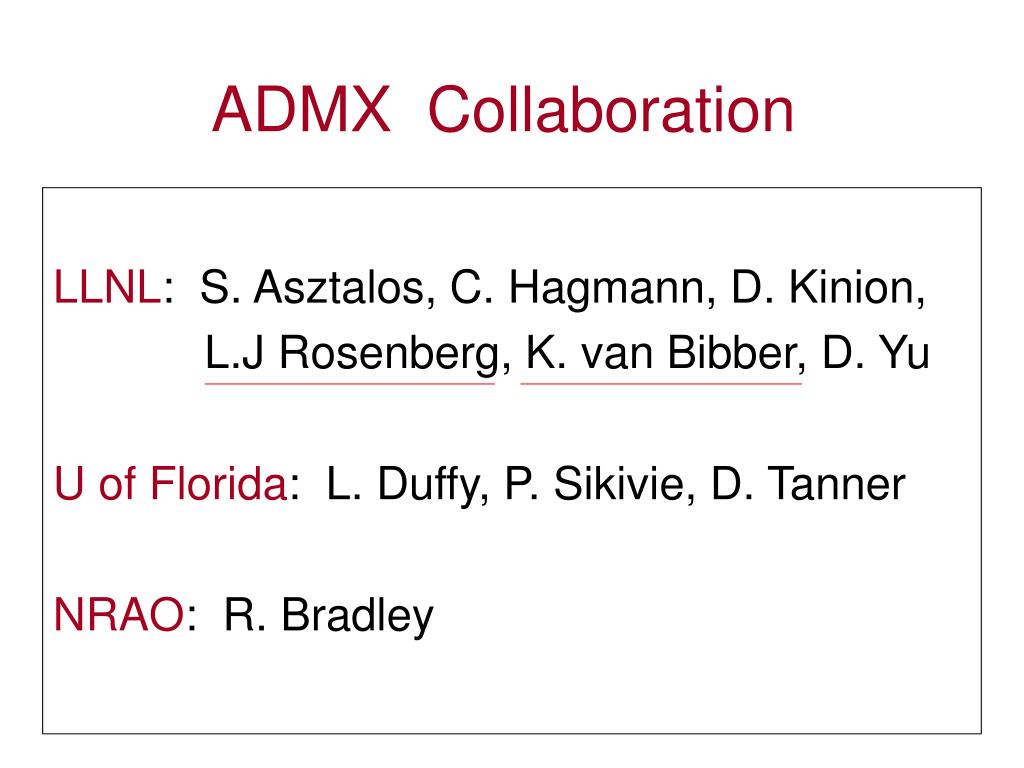Click the word Collaboration in the title

click(611, 110)
